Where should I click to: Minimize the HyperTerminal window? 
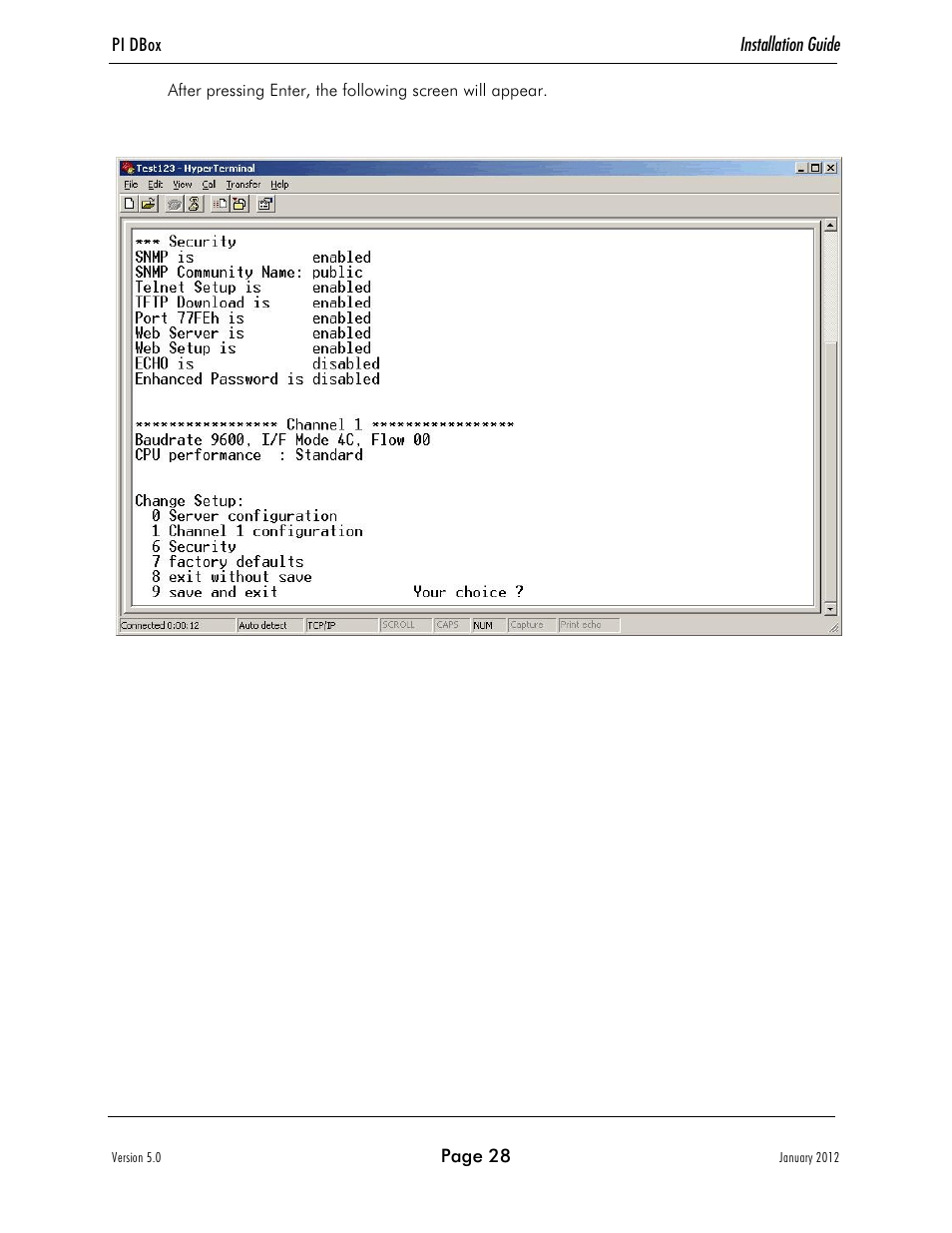[801, 168]
